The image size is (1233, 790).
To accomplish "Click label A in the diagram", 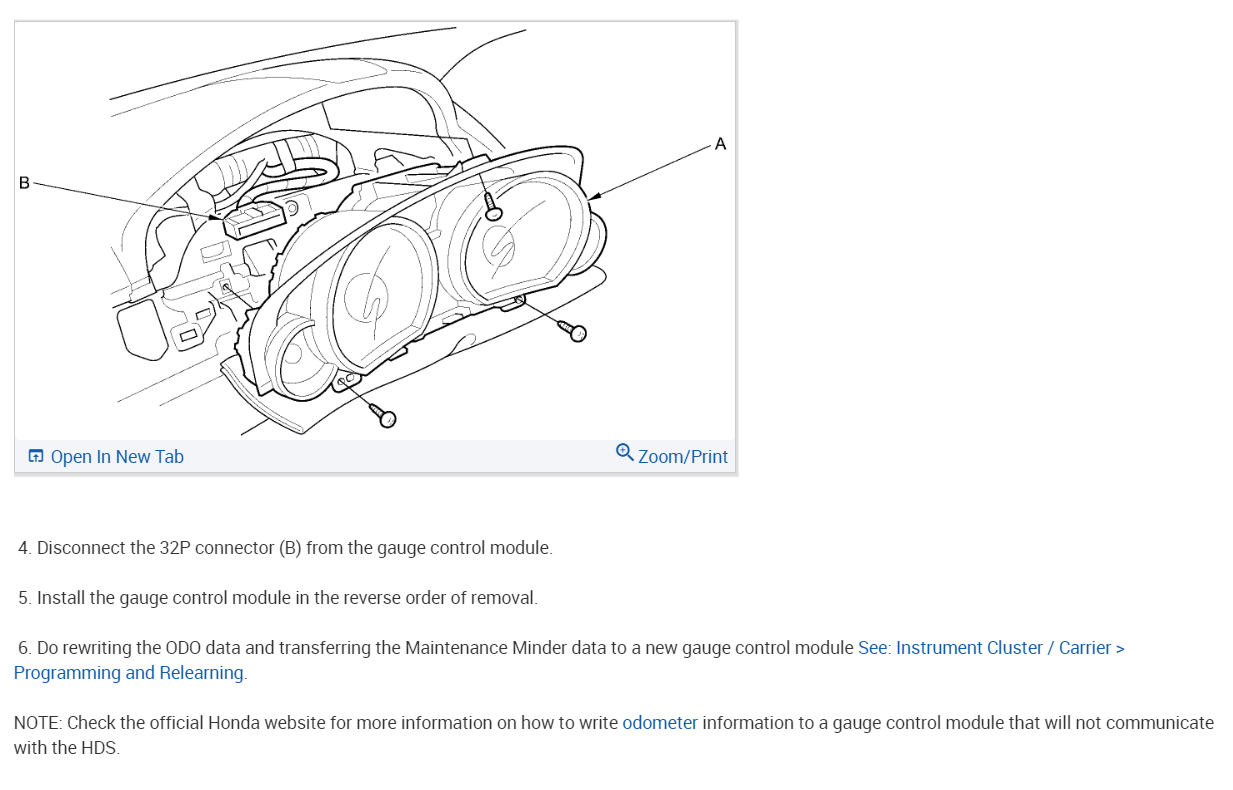I will point(720,145).
